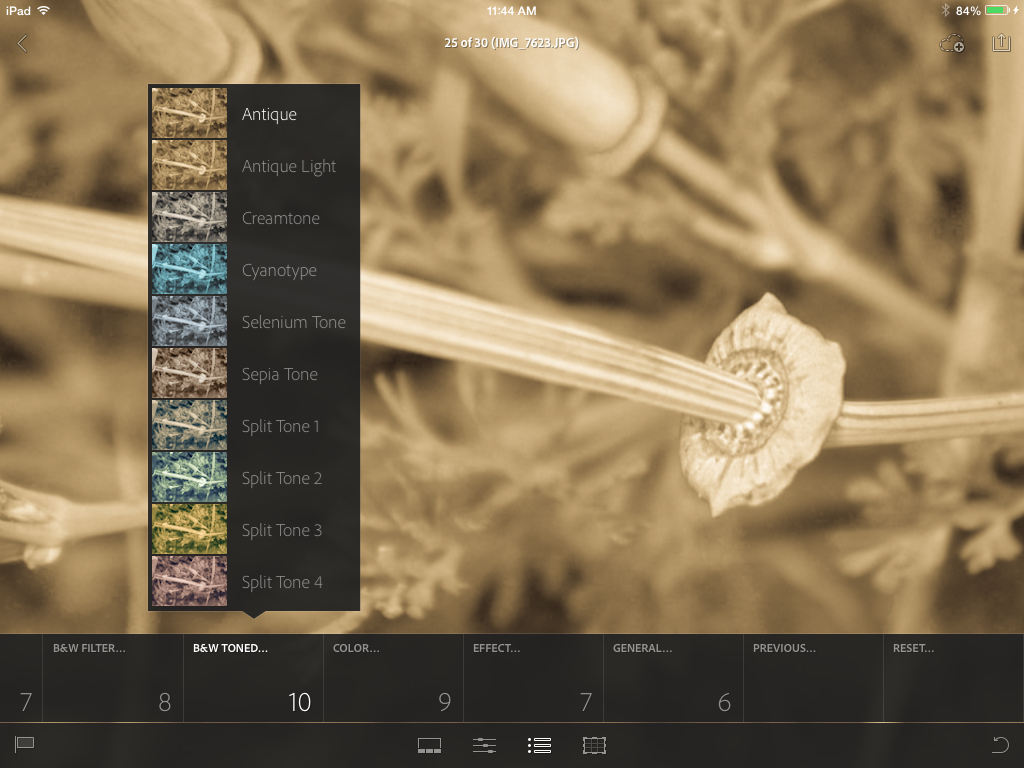Tap the Wi-Fi indicator in the status bar
Screen dimensions: 1024x768
44,10
